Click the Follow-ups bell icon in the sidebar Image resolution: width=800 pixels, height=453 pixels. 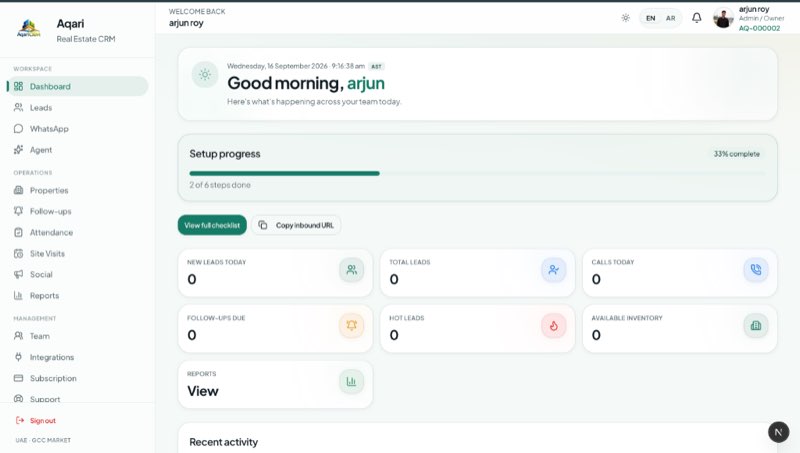pyautogui.click(x=18, y=211)
